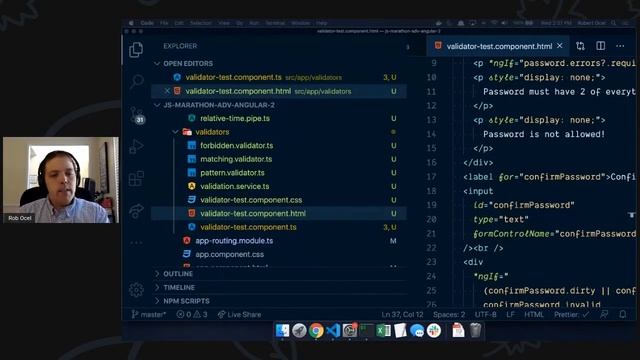Open the Help menu

321,23
